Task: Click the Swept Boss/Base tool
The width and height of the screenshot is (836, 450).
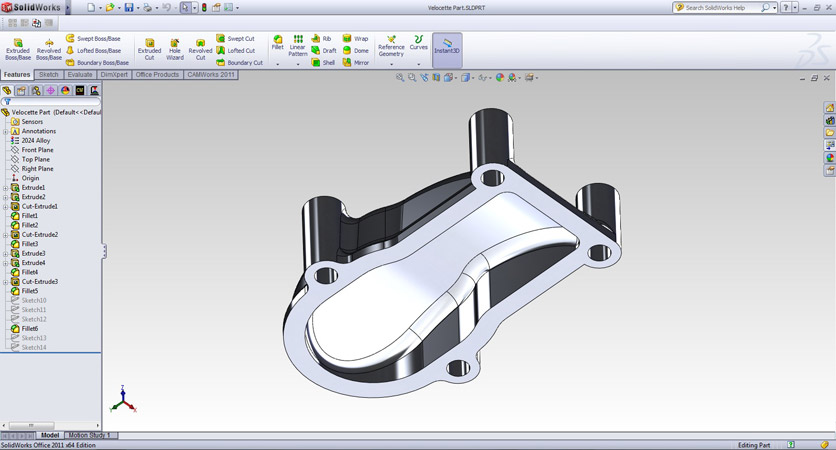Action: 93,39
